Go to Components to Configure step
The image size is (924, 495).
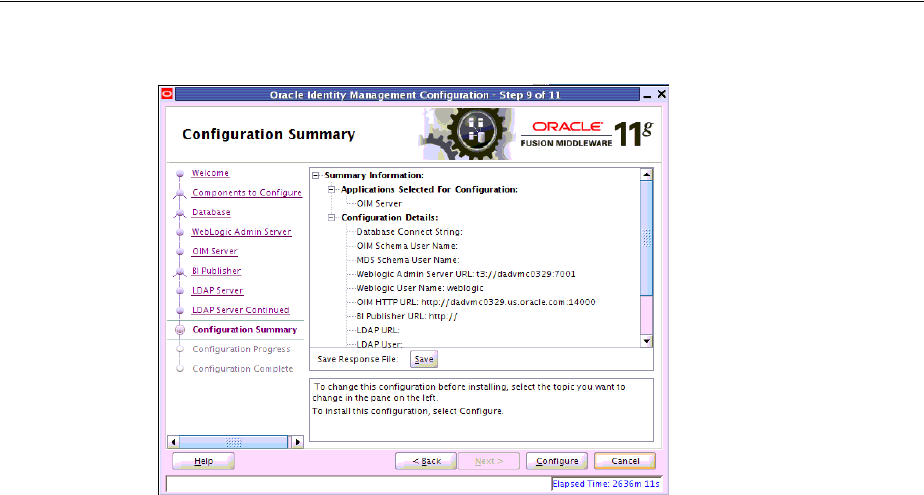246,193
